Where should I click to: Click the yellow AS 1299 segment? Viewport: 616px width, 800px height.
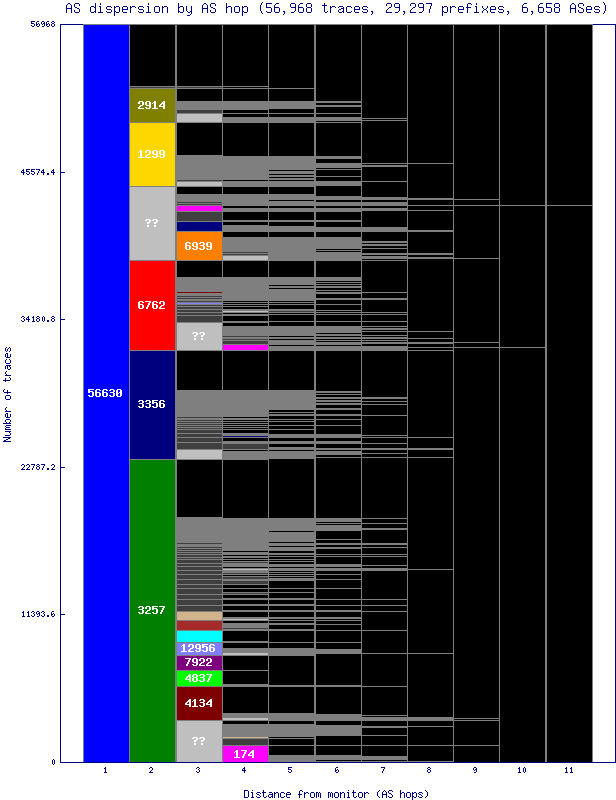(152, 154)
